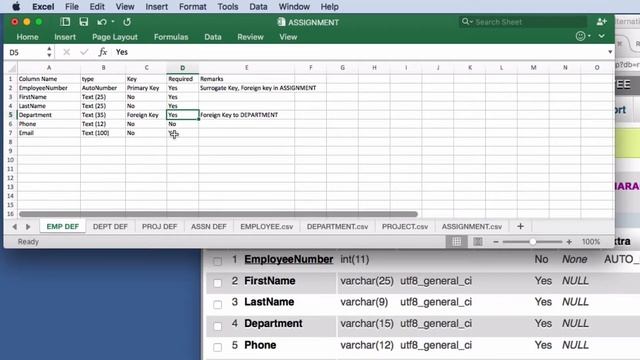Open the Name Box stepper arrows
Viewport: 640px width, 360px height.
pos(49,52)
